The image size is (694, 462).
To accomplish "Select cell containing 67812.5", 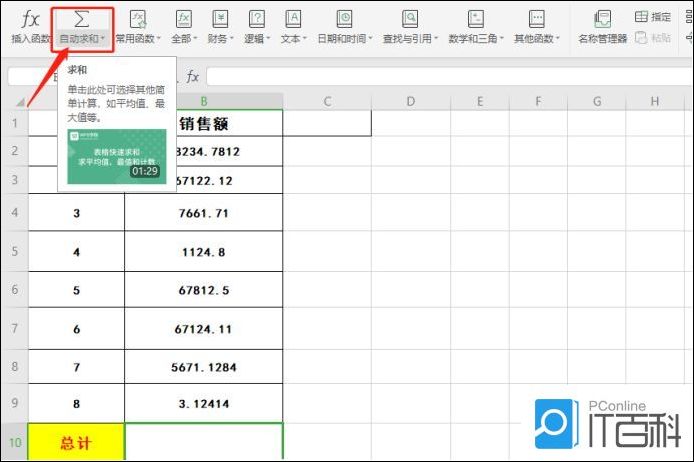I will click(204, 290).
